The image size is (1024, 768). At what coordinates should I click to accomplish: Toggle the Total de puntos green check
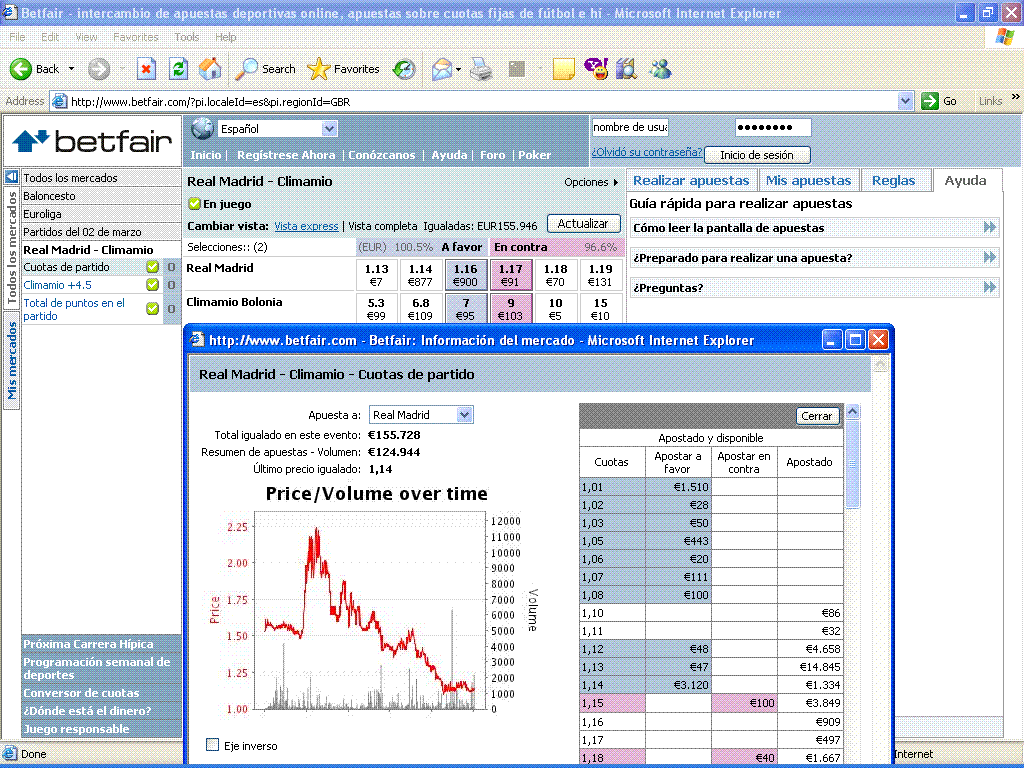(x=152, y=308)
